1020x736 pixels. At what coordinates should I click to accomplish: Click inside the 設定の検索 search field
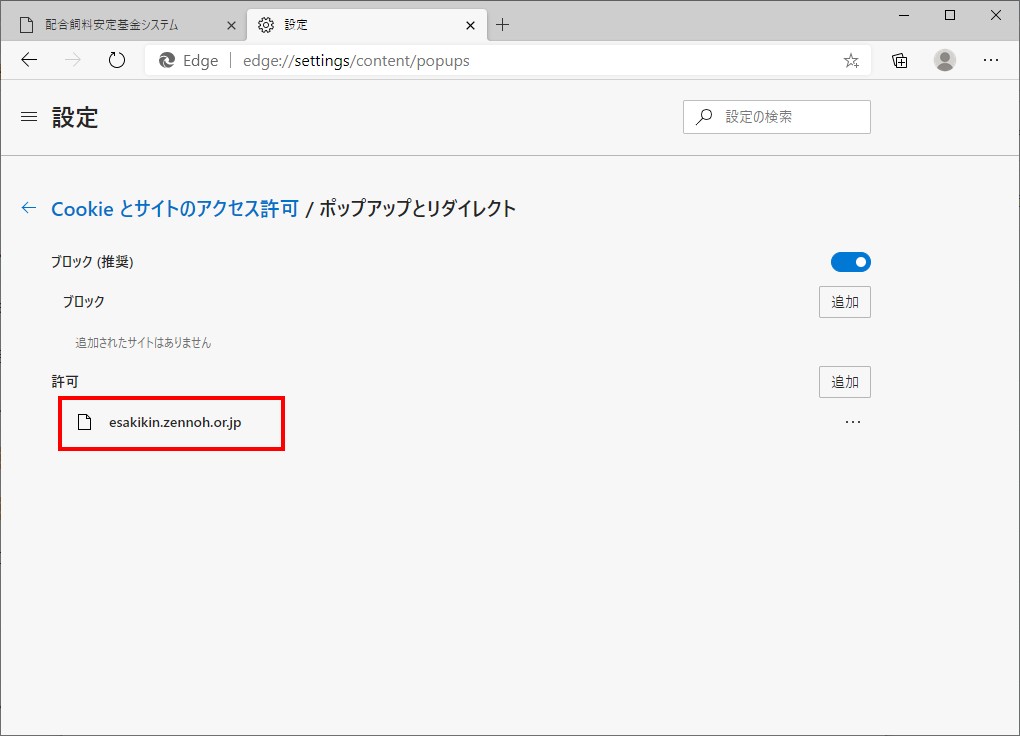[777, 116]
